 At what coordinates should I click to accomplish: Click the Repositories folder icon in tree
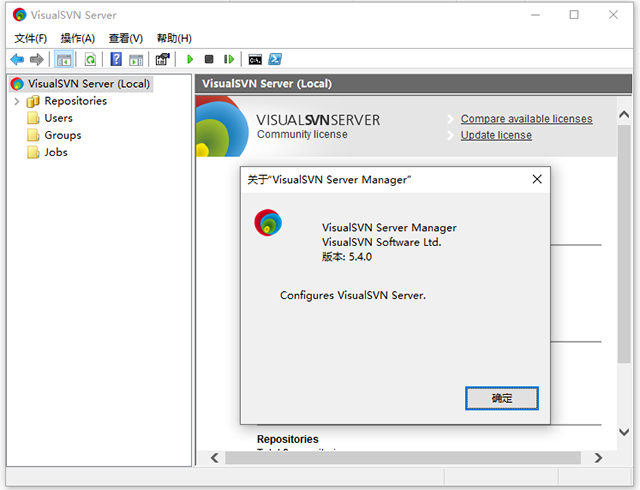(33, 101)
